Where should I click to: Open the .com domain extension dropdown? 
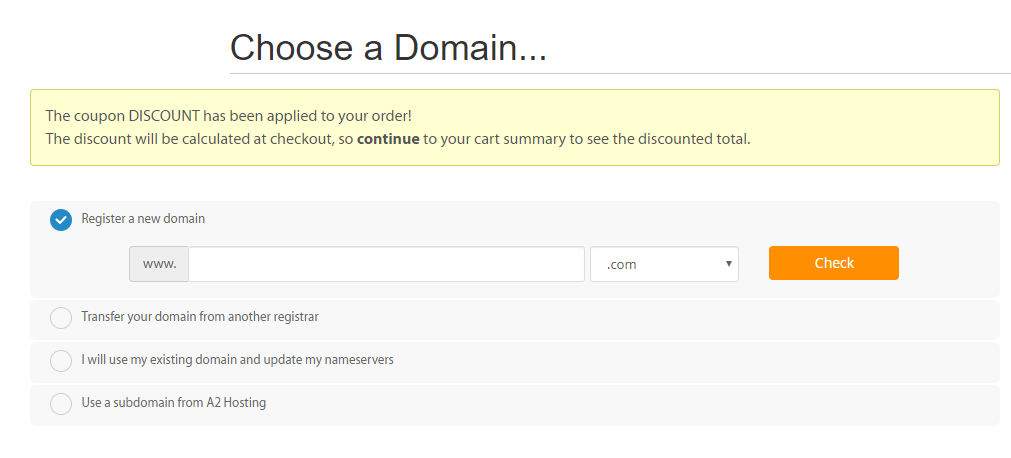[x=664, y=264]
